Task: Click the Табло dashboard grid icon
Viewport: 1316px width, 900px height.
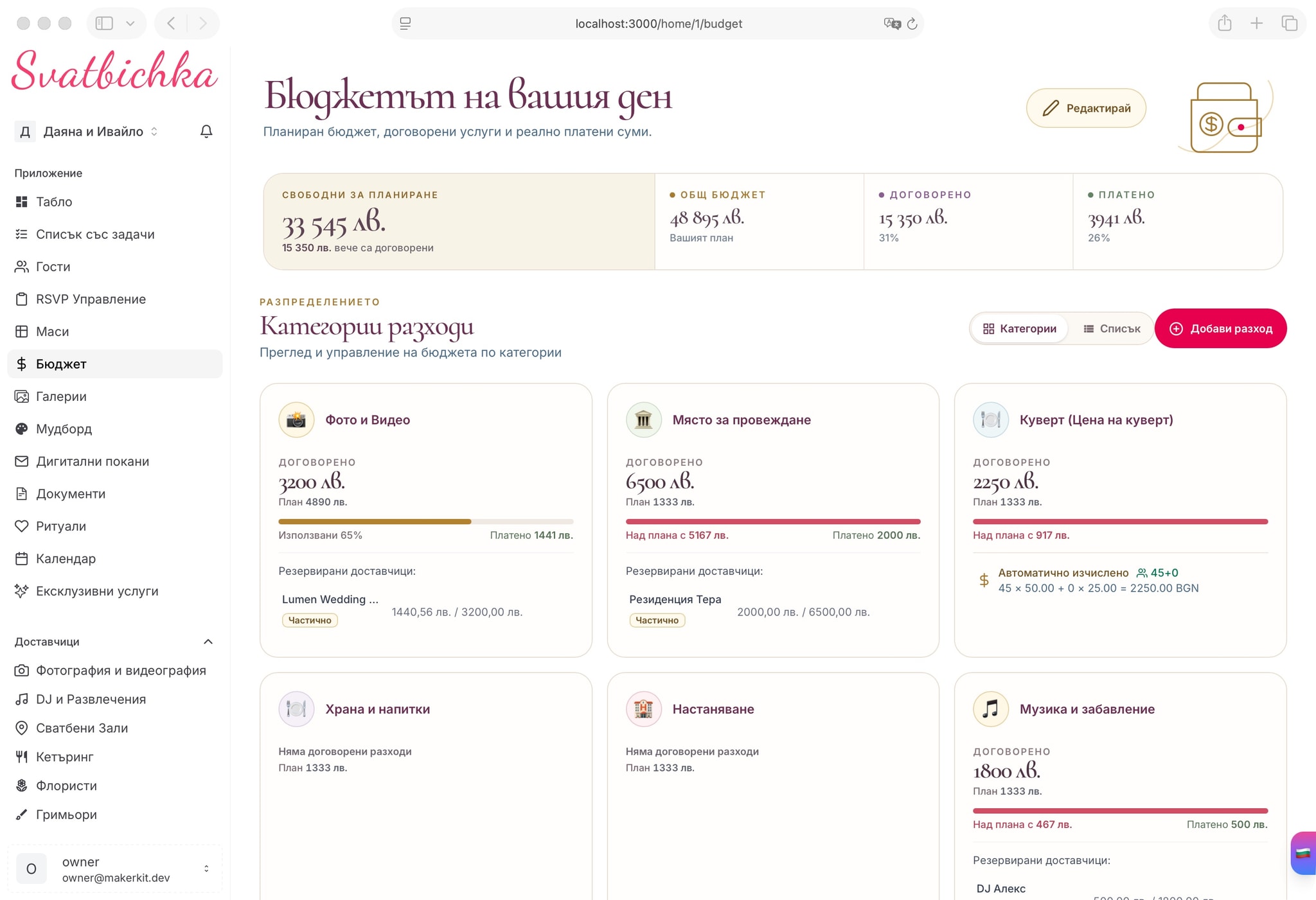Action: (22, 202)
